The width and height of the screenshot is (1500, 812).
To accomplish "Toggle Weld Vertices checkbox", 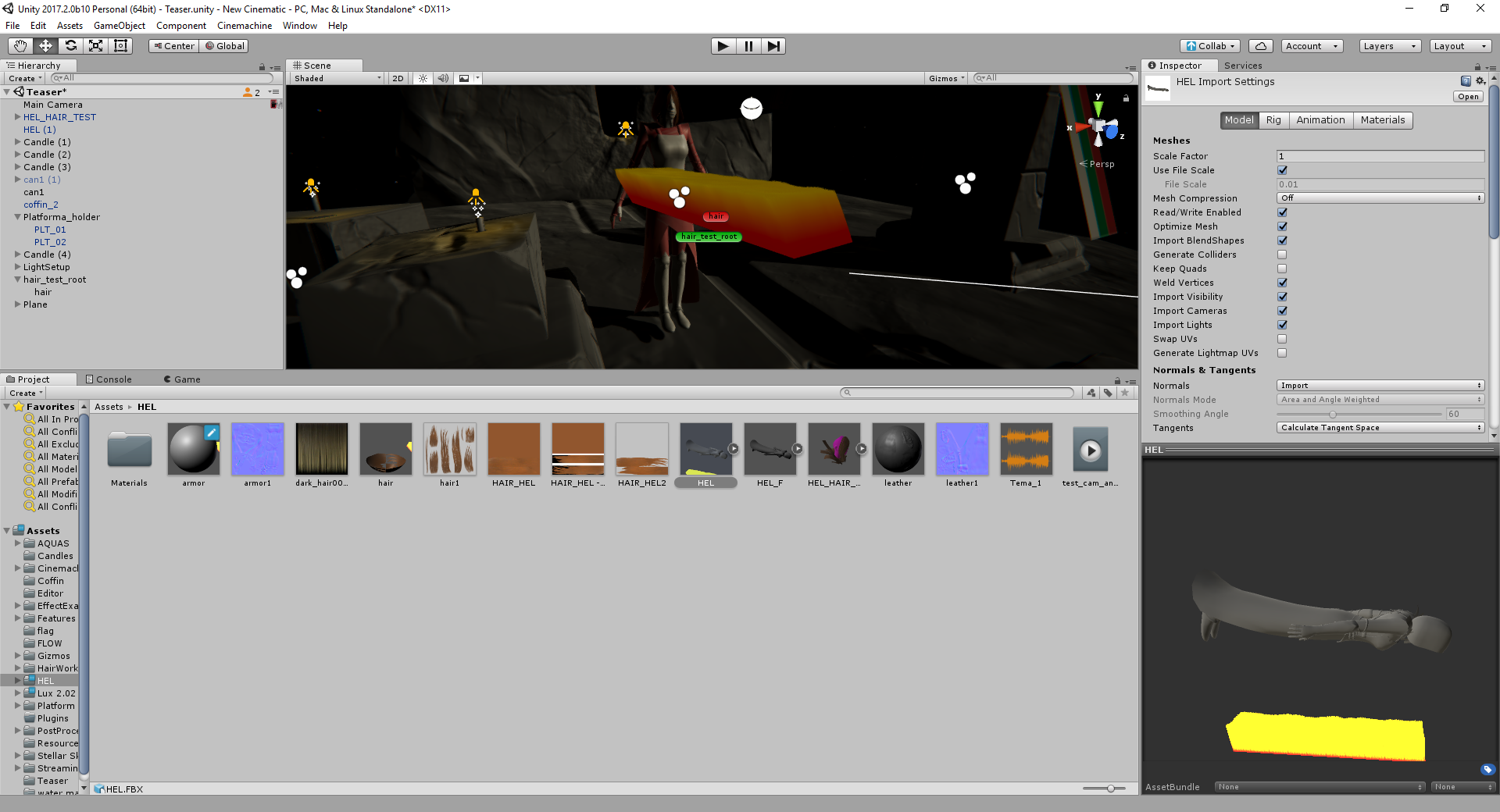I will pyautogui.click(x=1282, y=283).
